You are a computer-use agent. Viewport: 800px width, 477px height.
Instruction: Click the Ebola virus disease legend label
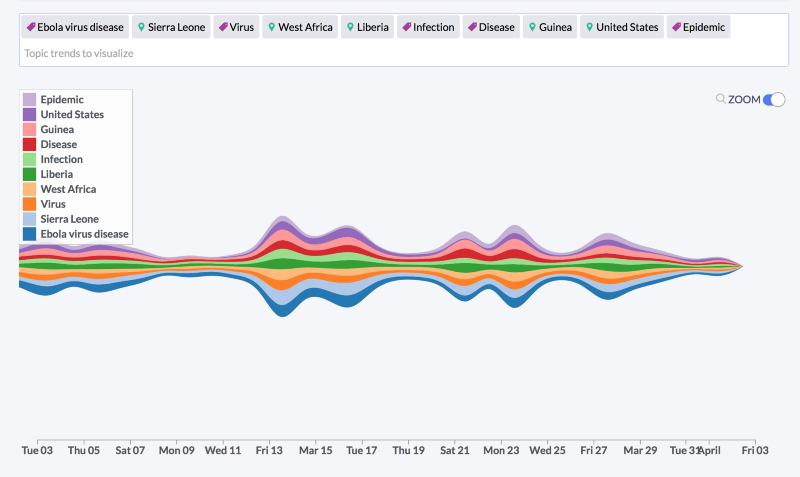[x=84, y=234]
